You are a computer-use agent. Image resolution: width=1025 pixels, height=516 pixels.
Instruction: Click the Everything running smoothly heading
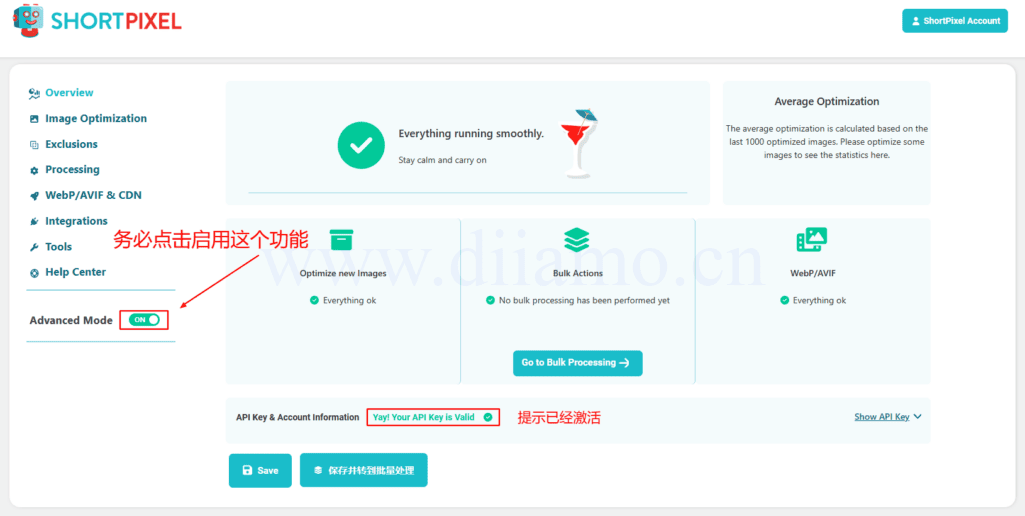(471, 133)
